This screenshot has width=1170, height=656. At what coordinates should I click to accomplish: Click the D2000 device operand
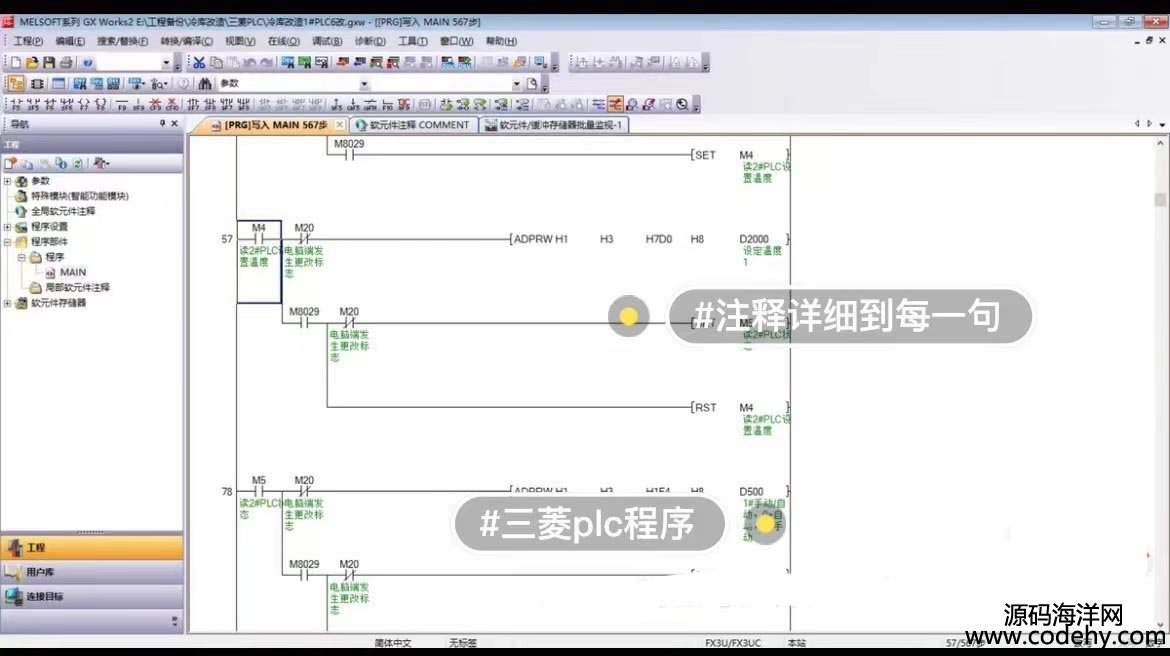(x=754, y=239)
